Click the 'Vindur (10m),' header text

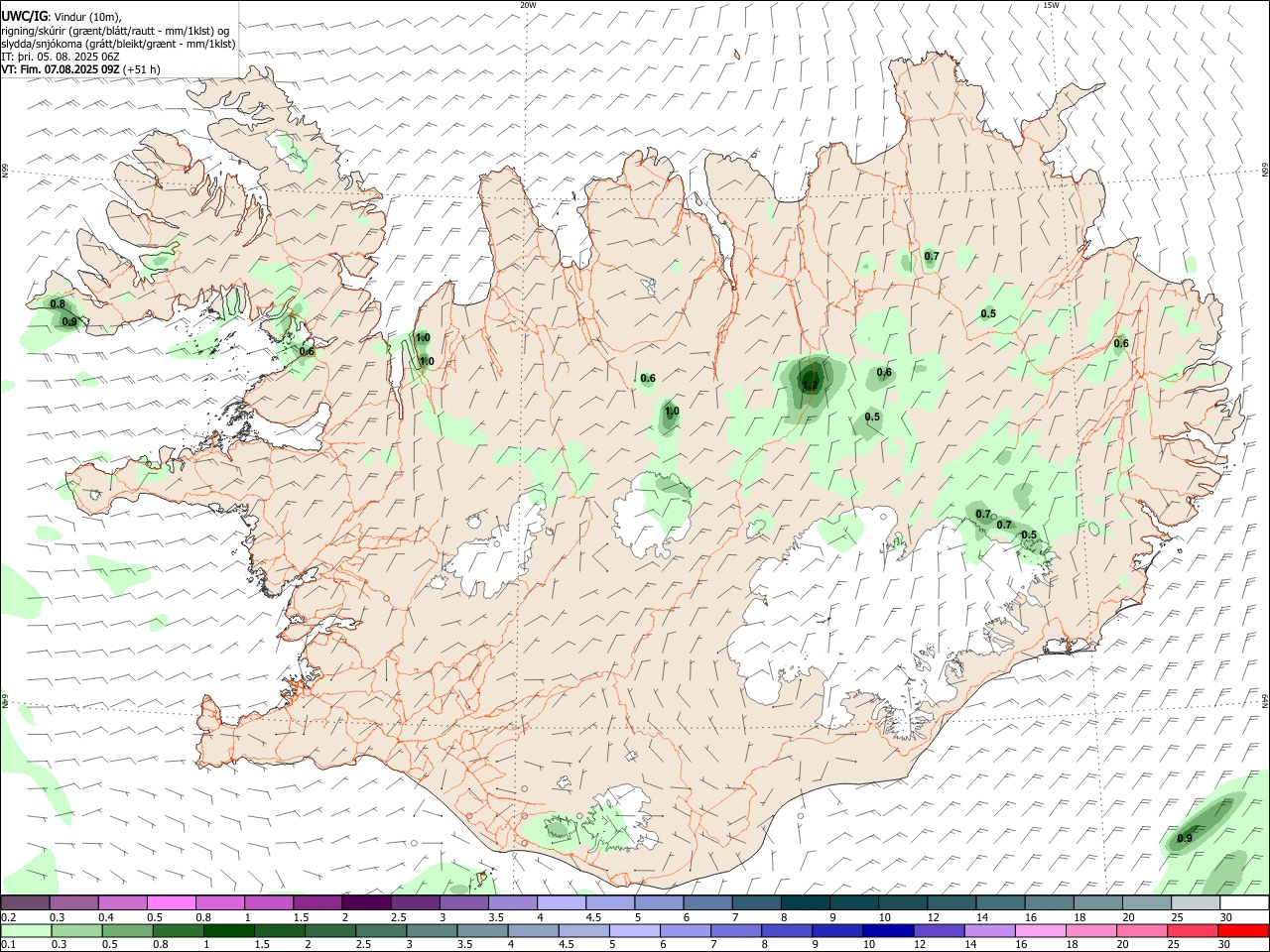click(87, 17)
